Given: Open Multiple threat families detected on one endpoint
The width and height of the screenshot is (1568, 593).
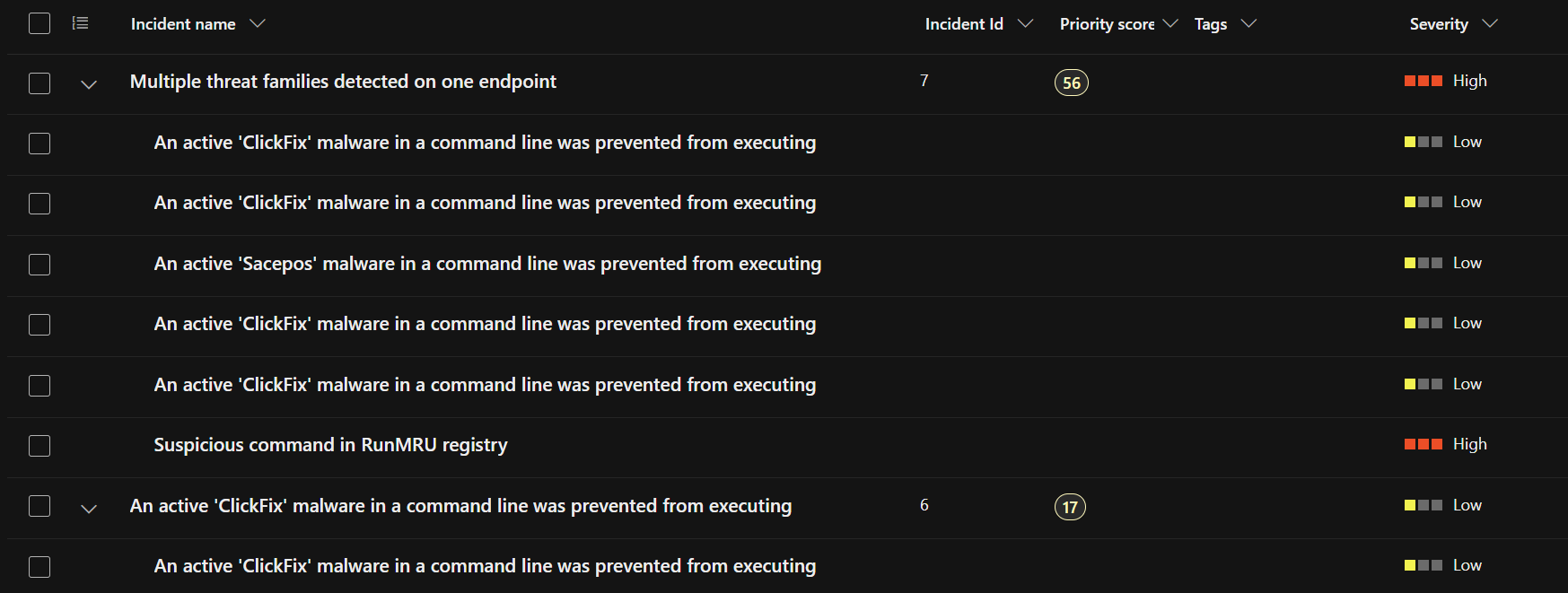Looking at the screenshot, I should [343, 82].
